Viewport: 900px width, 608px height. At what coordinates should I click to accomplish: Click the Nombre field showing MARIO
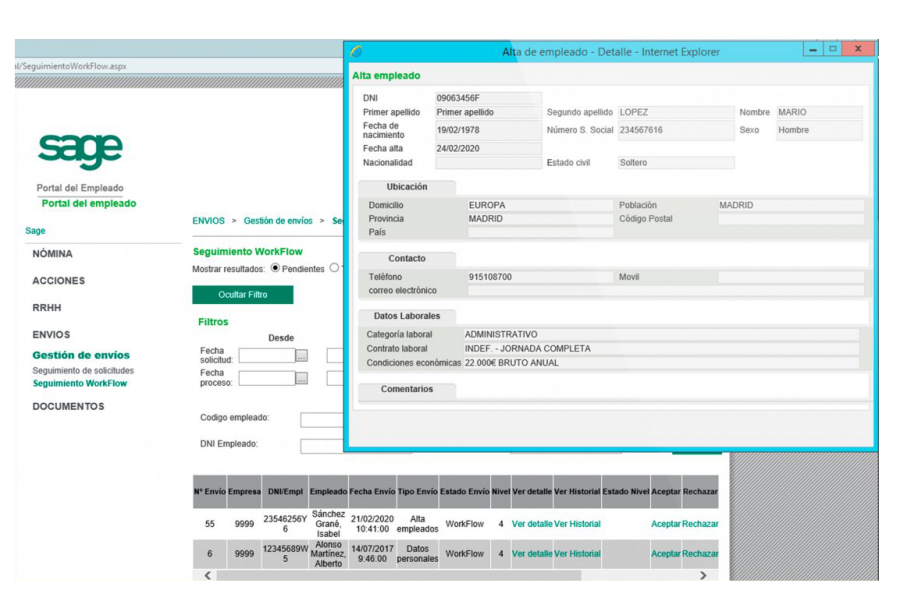click(820, 113)
